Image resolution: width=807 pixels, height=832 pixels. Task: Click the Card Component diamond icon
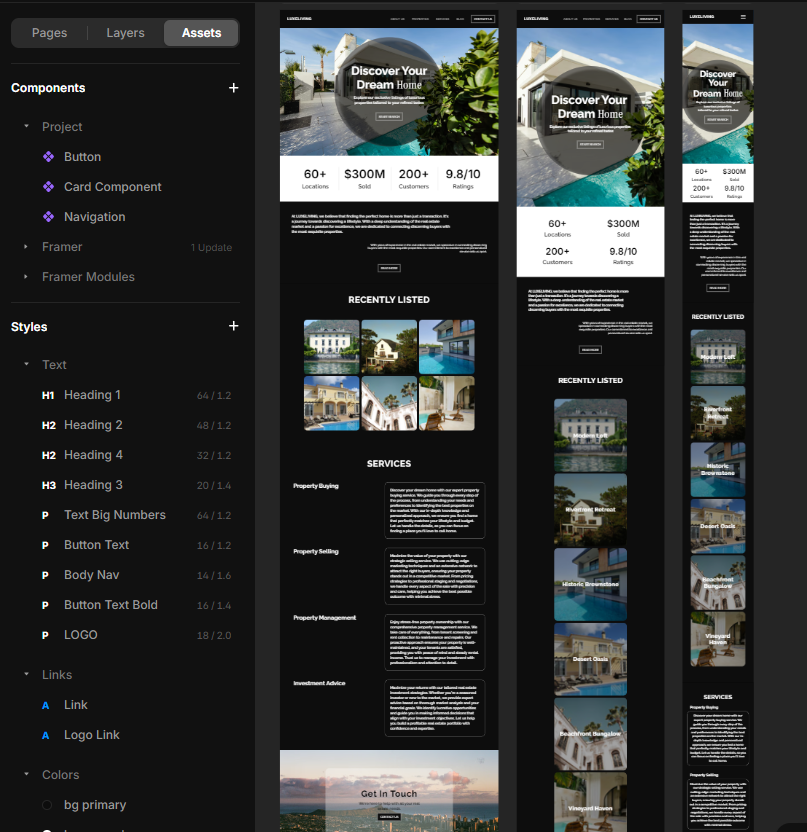pyautogui.click(x=48, y=187)
